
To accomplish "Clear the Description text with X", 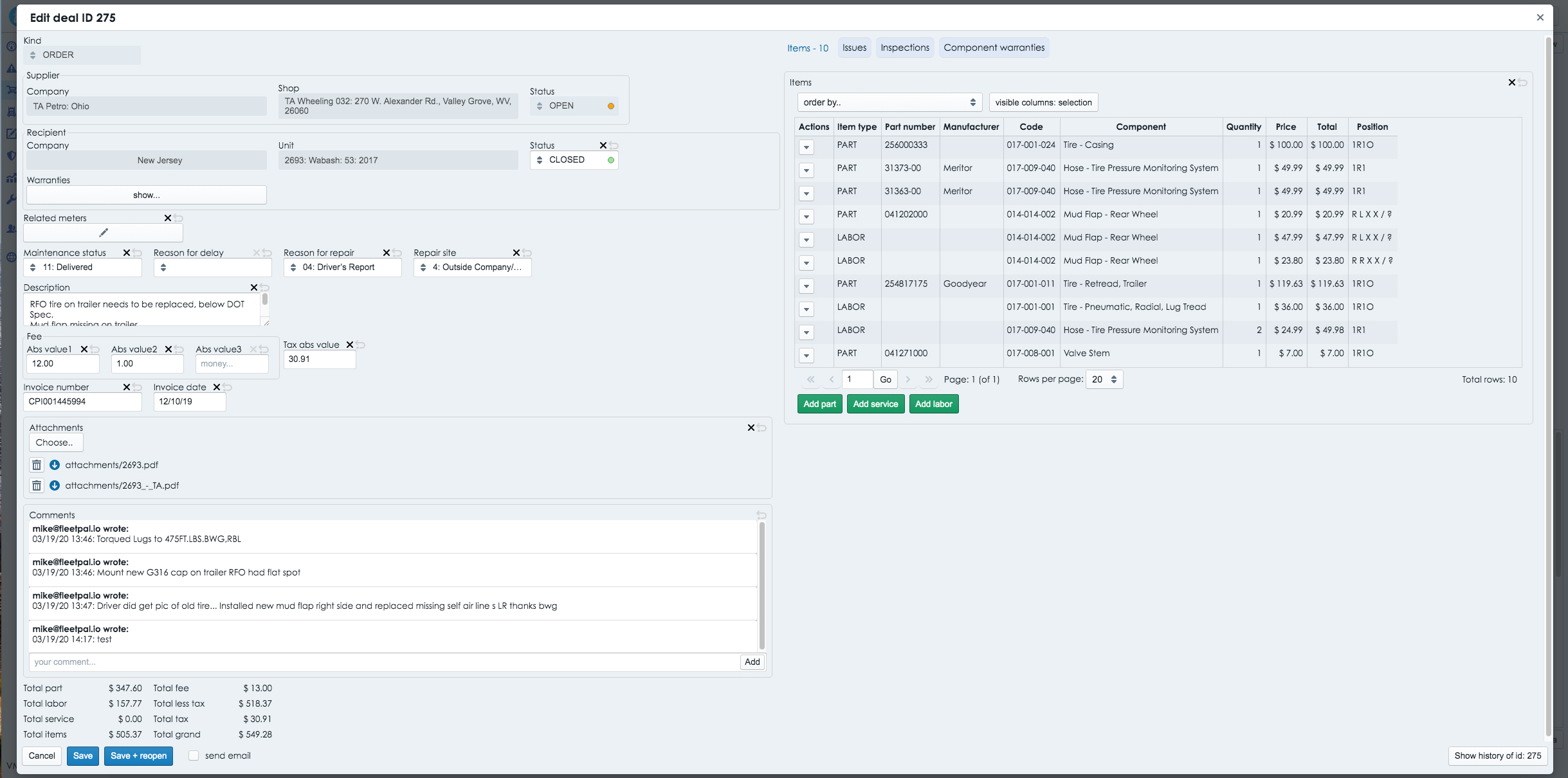I will click(x=253, y=287).
